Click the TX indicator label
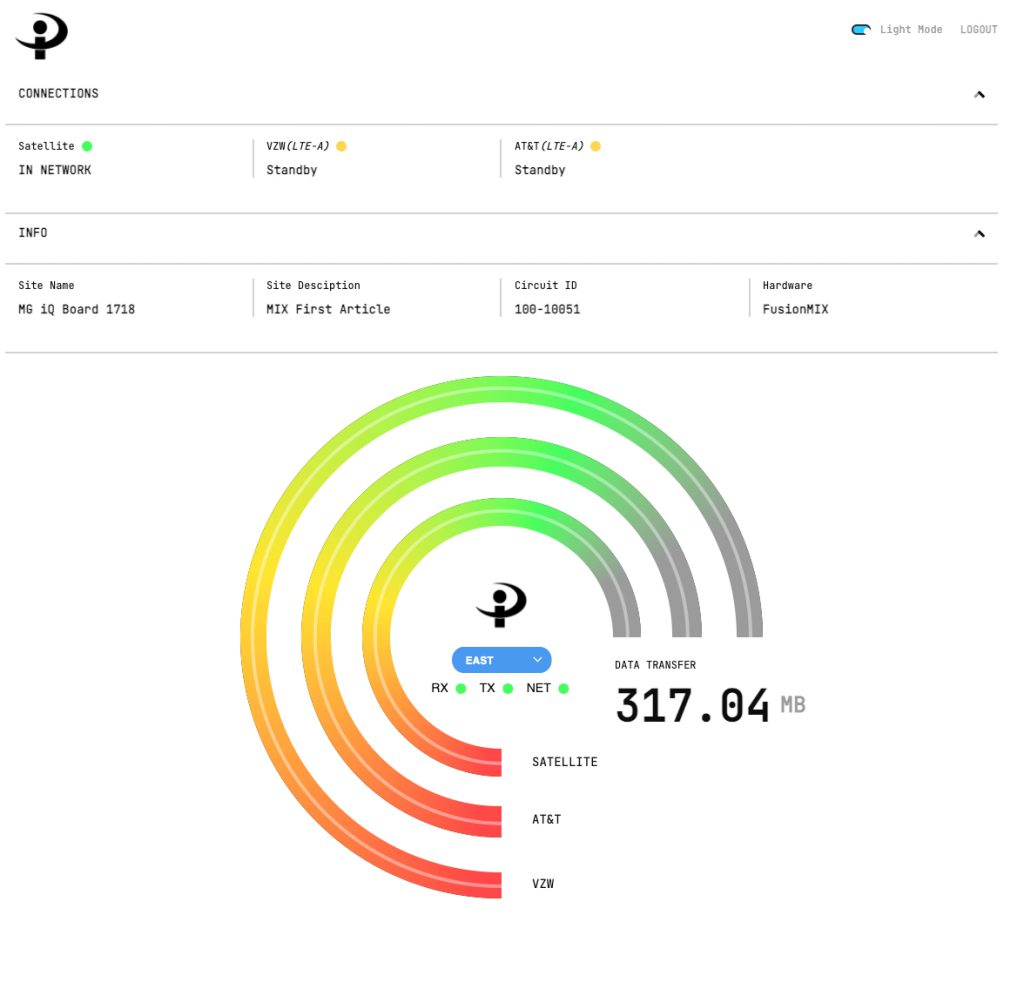 click(x=487, y=688)
